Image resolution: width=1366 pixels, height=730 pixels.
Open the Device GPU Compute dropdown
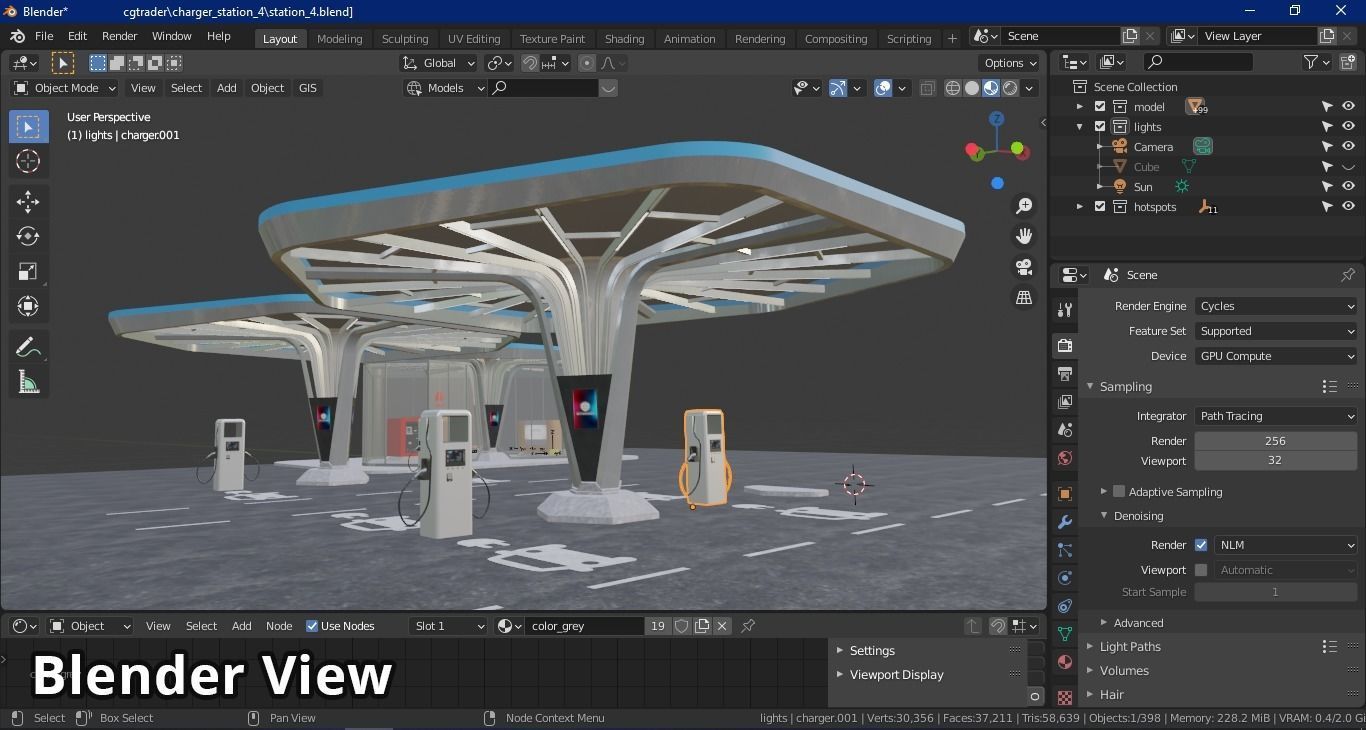1276,356
